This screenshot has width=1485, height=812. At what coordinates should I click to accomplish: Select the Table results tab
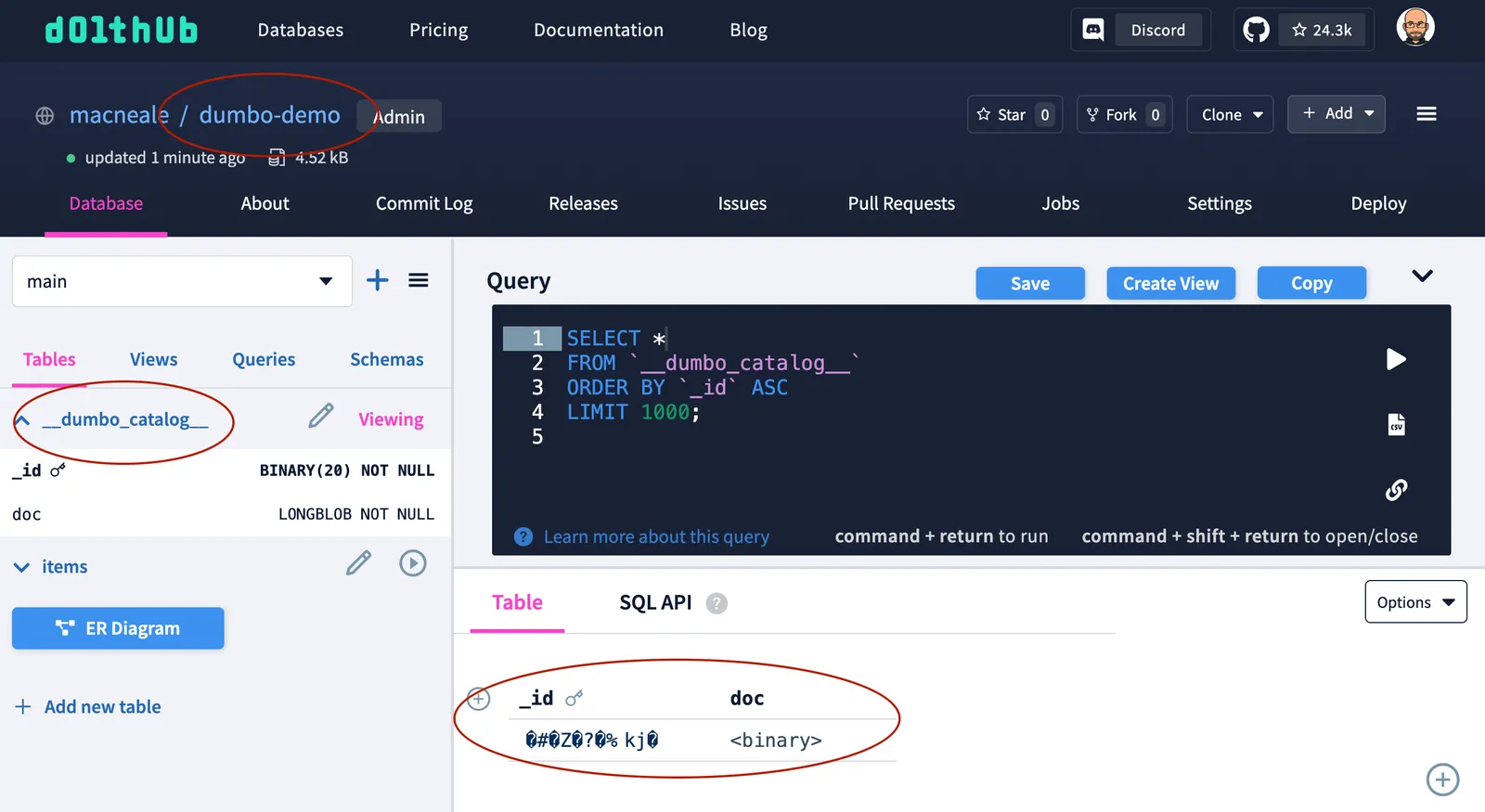point(517,602)
